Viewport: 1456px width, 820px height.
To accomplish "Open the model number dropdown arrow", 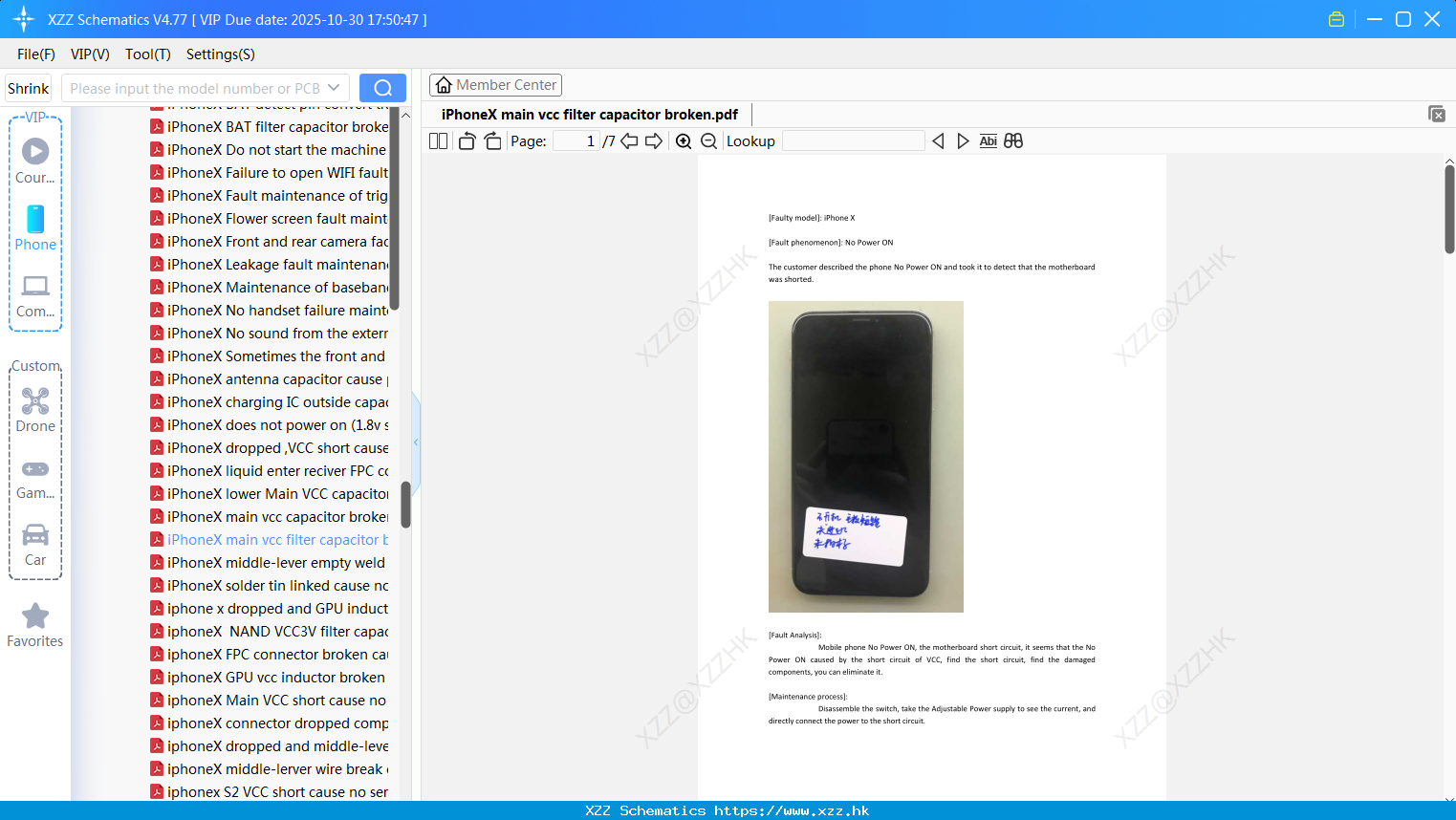I will pyautogui.click(x=334, y=88).
